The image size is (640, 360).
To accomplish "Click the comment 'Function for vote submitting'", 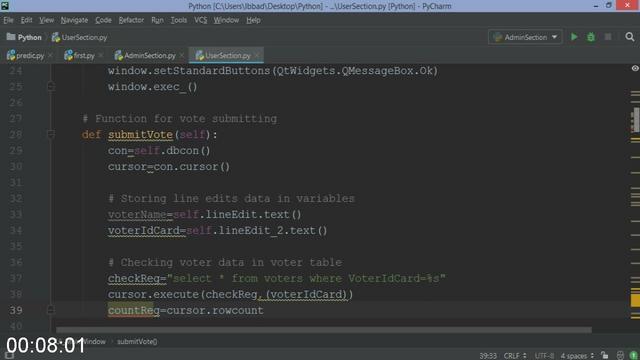I will pyautogui.click(x=180, y=119).
